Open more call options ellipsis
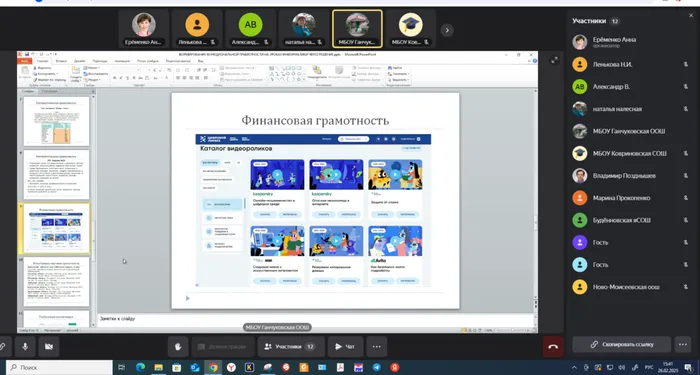Image resolution: width=700 pixels, height=375 pixels. 376,346
